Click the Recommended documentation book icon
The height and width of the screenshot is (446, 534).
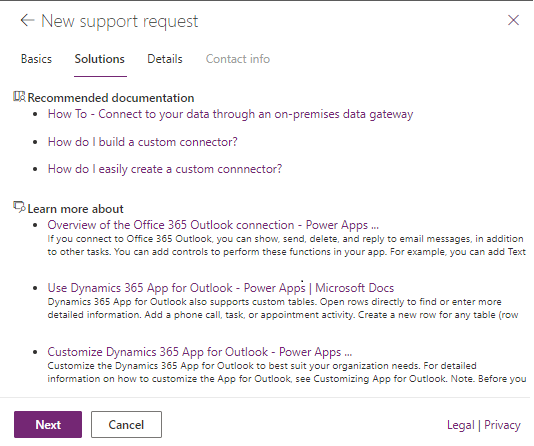(19, 97)
